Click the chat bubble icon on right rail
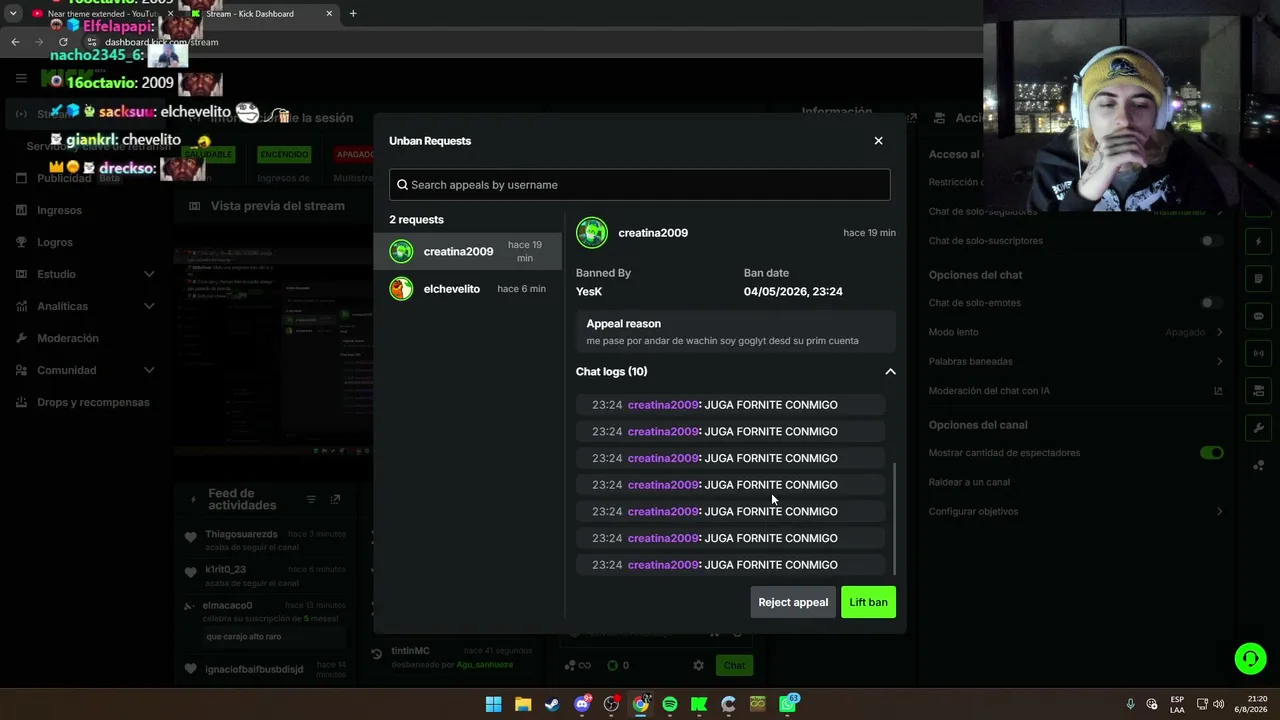This screenshot has height=720, width=1280. pyautogui.click(x=1259, y=316)
